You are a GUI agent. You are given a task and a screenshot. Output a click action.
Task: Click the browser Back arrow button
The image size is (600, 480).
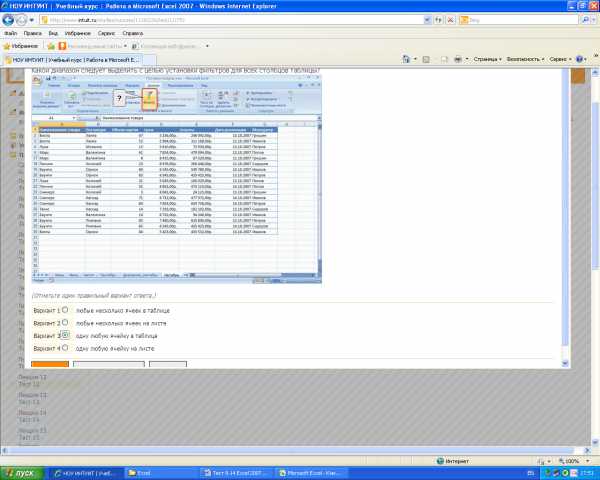point(8,20)
